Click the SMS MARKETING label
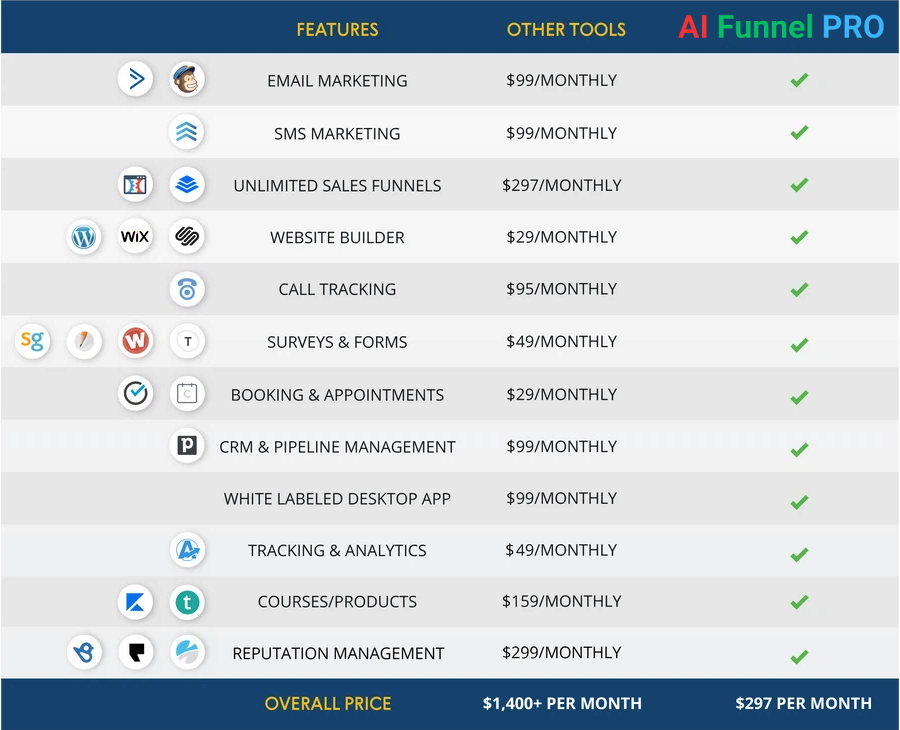This screenshot has width=900, height=730. [x=338, y=134]
